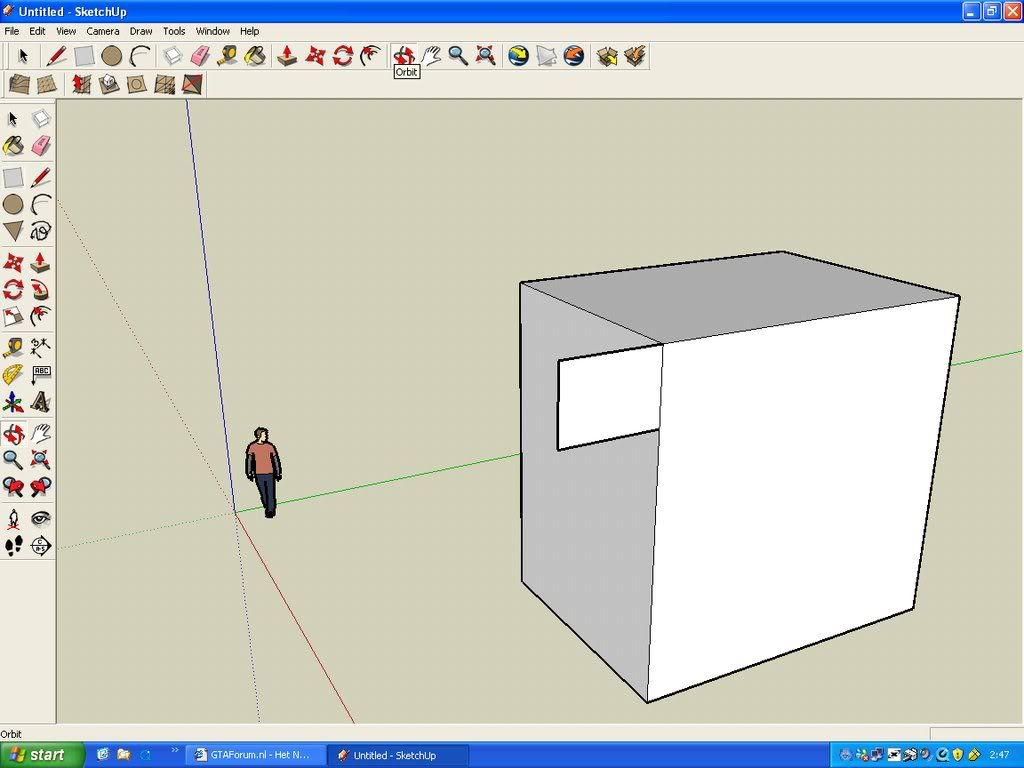This screenshot has width=1024, height=768.
Task: Expand the Quick Launch overflow chevron
Action: pyautogui.click(x=175, y=751)
